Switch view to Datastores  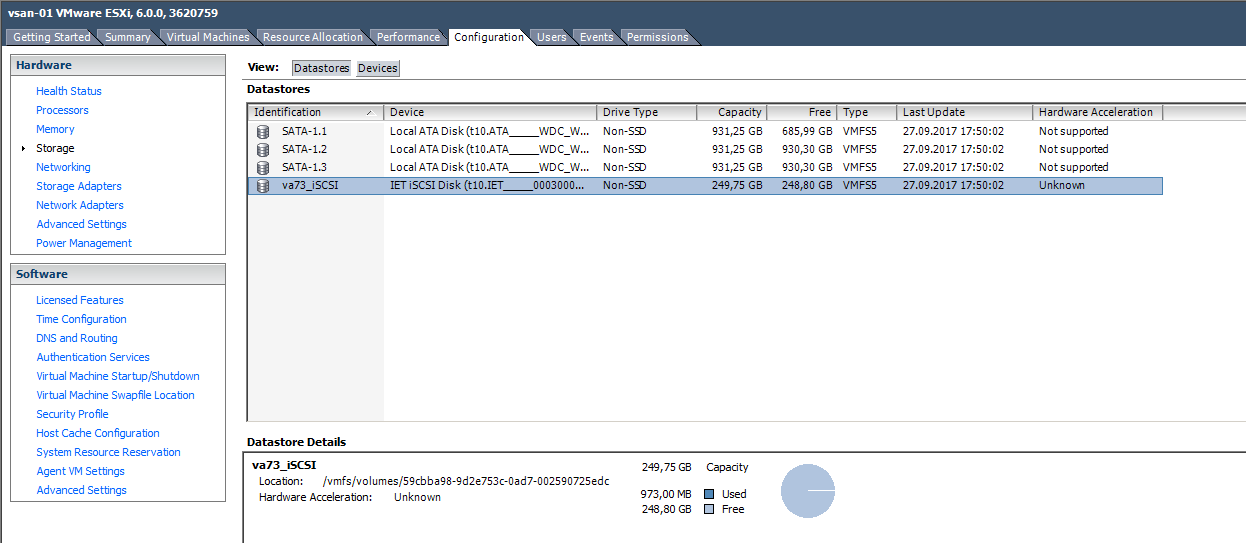322,68
